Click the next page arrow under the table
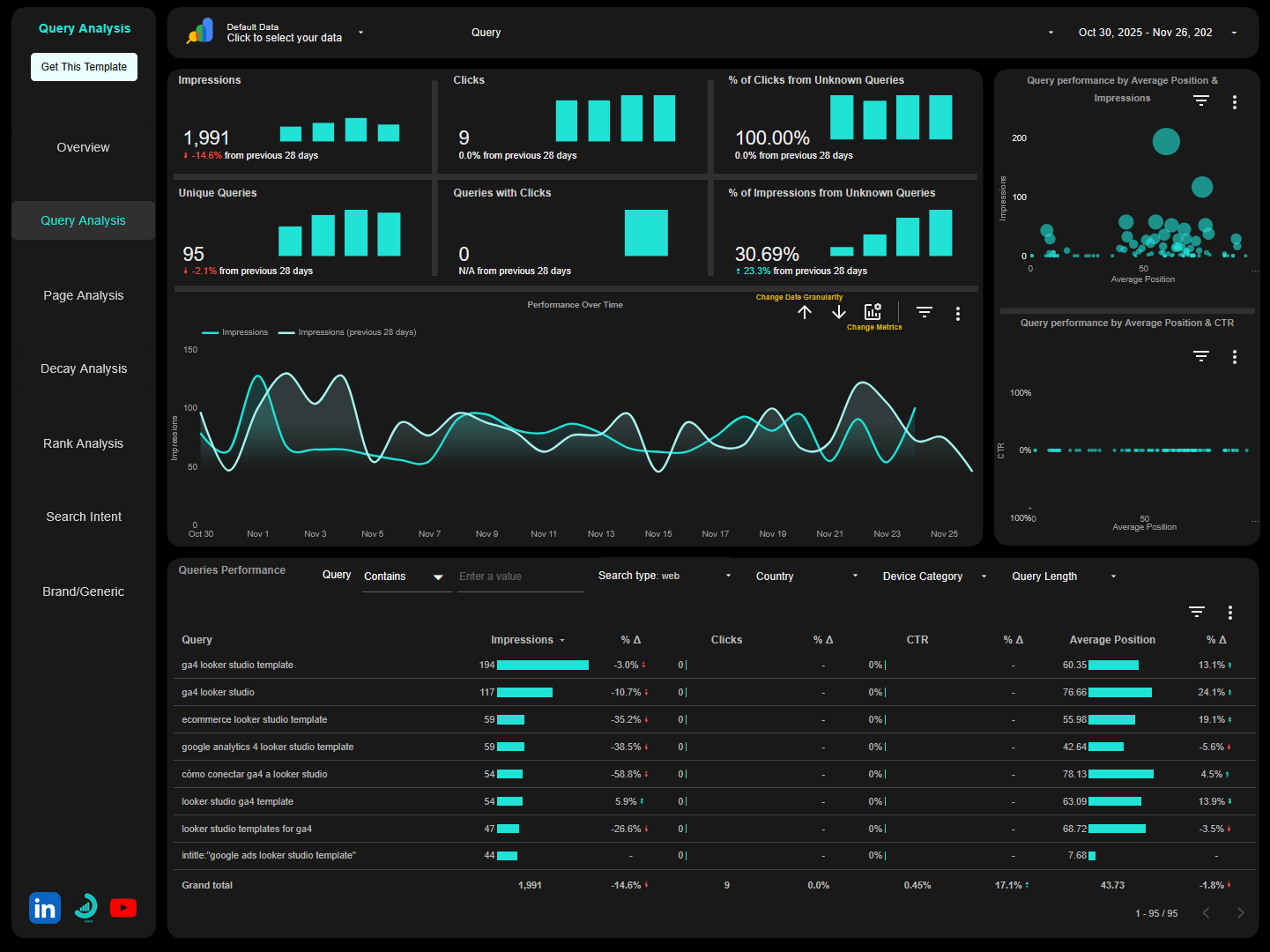 [1241, 913]
